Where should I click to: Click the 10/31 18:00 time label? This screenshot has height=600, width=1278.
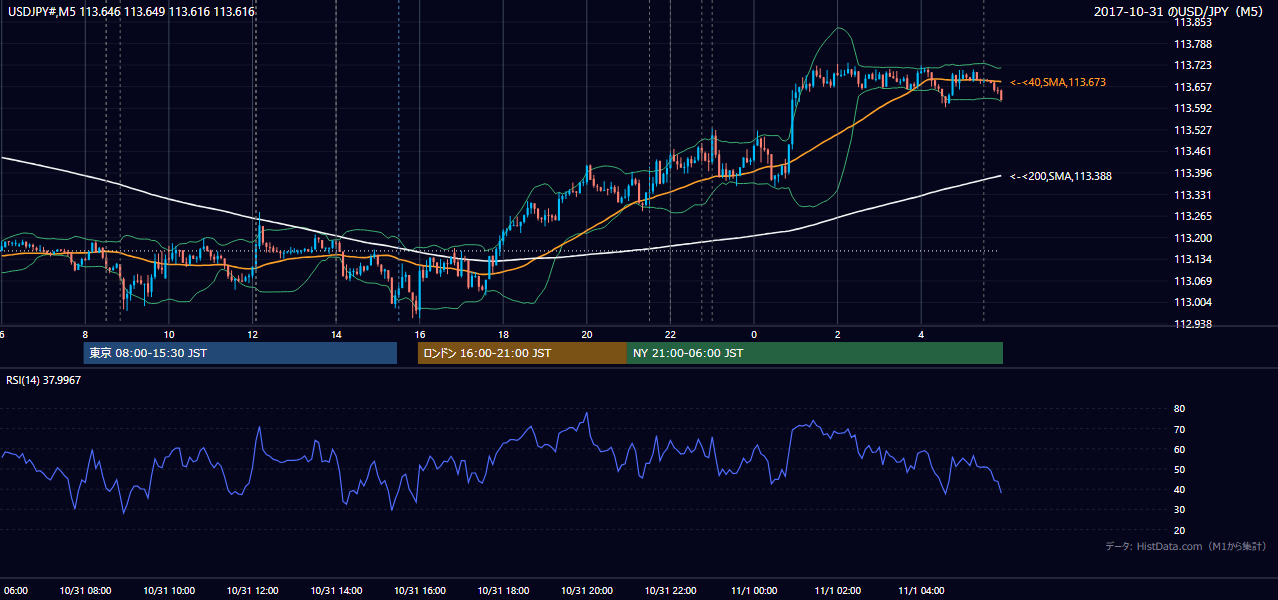click(x=503, y=591)
